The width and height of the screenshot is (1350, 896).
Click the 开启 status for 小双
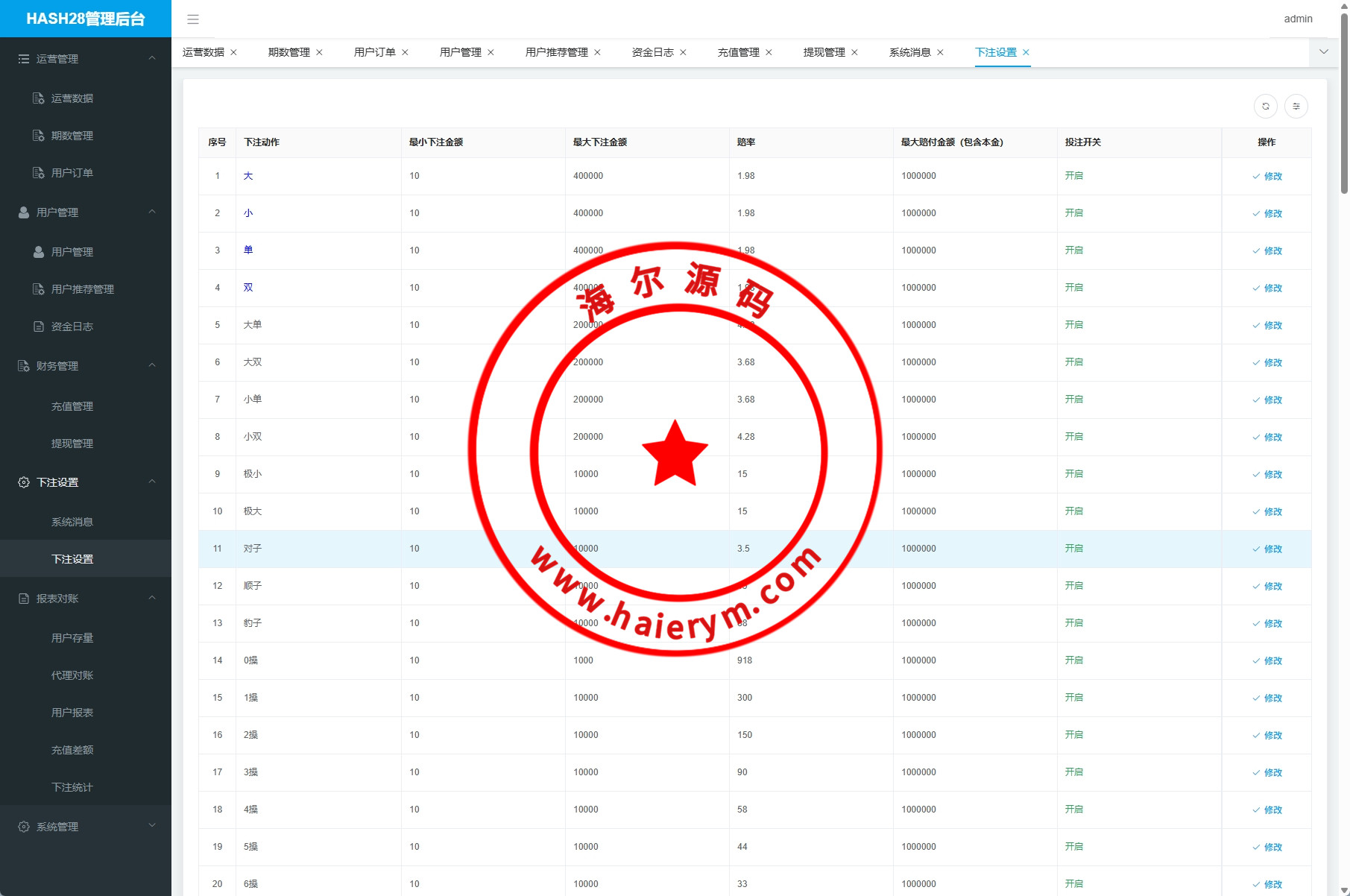click(1073, 437)
